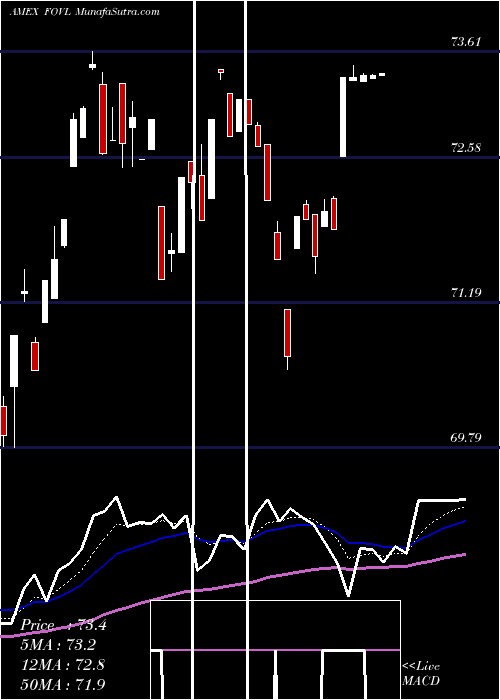
Task: Click the 73.61 price level label
Action: [x=466, y=42]
